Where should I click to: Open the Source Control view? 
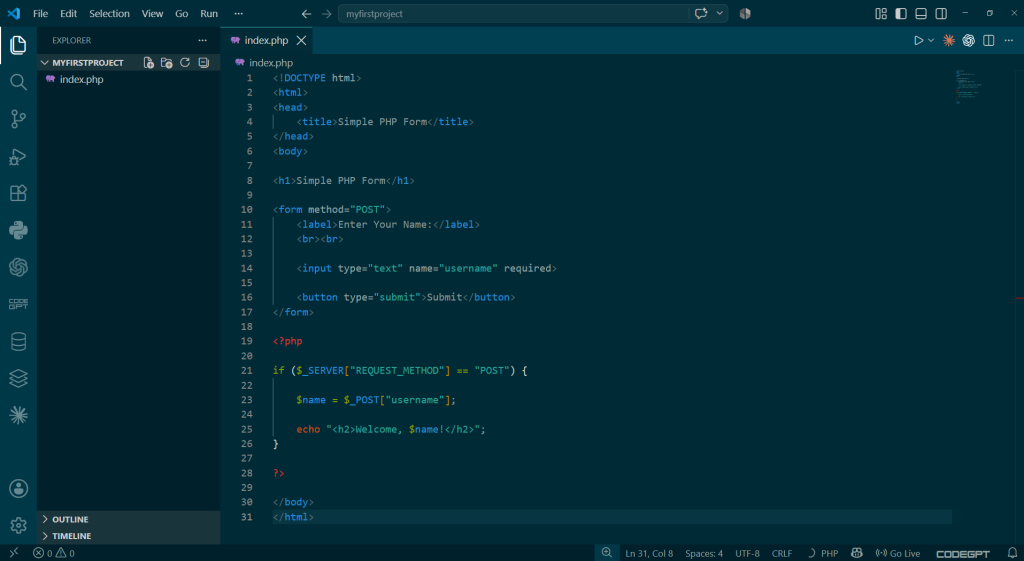18,119
